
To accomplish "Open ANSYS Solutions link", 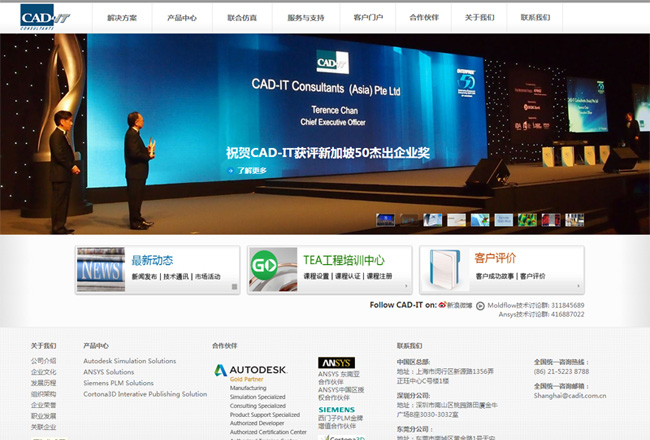I will point(109,372).
